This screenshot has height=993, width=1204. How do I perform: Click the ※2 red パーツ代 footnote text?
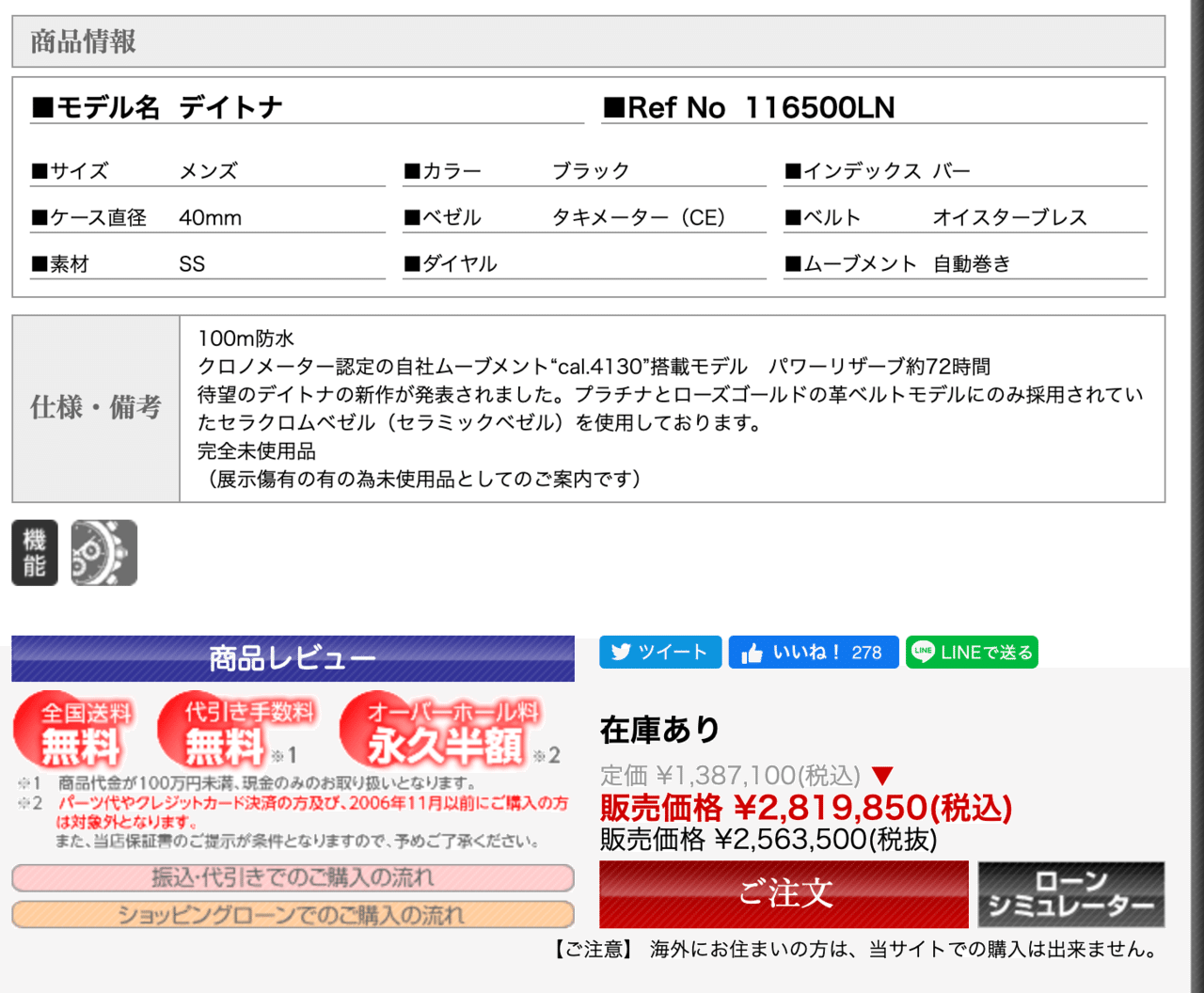[313, 812]
